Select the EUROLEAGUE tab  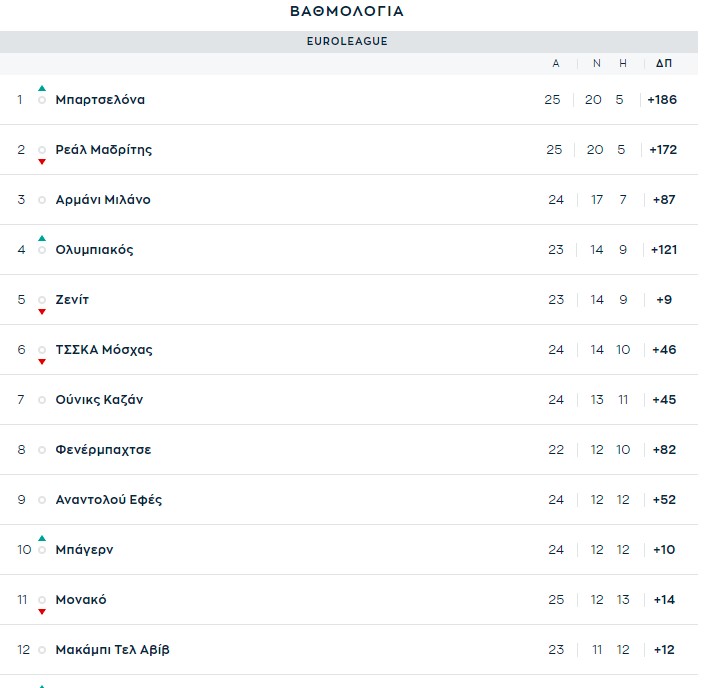(x=347, y=42)
